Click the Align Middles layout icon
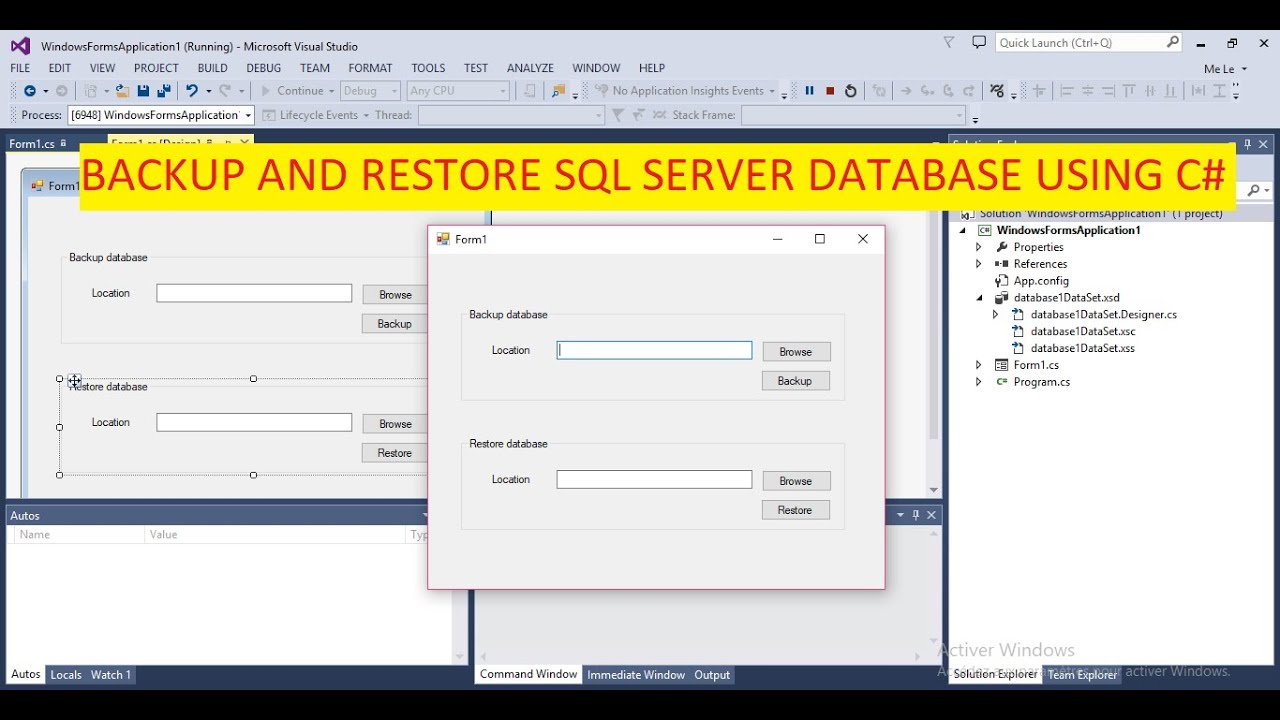Screen dimensions: 1280x720 pyautogui.click(x=1150, y=91)
